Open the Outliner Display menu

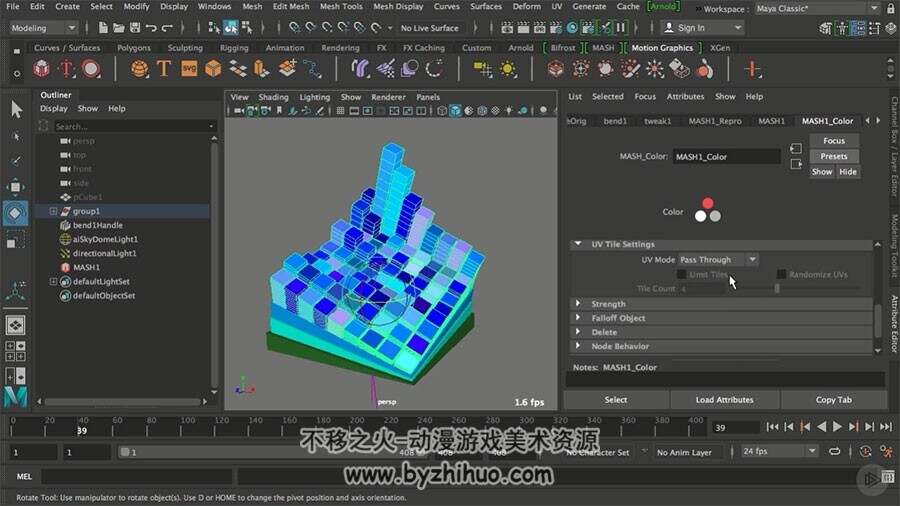[53, 108]
